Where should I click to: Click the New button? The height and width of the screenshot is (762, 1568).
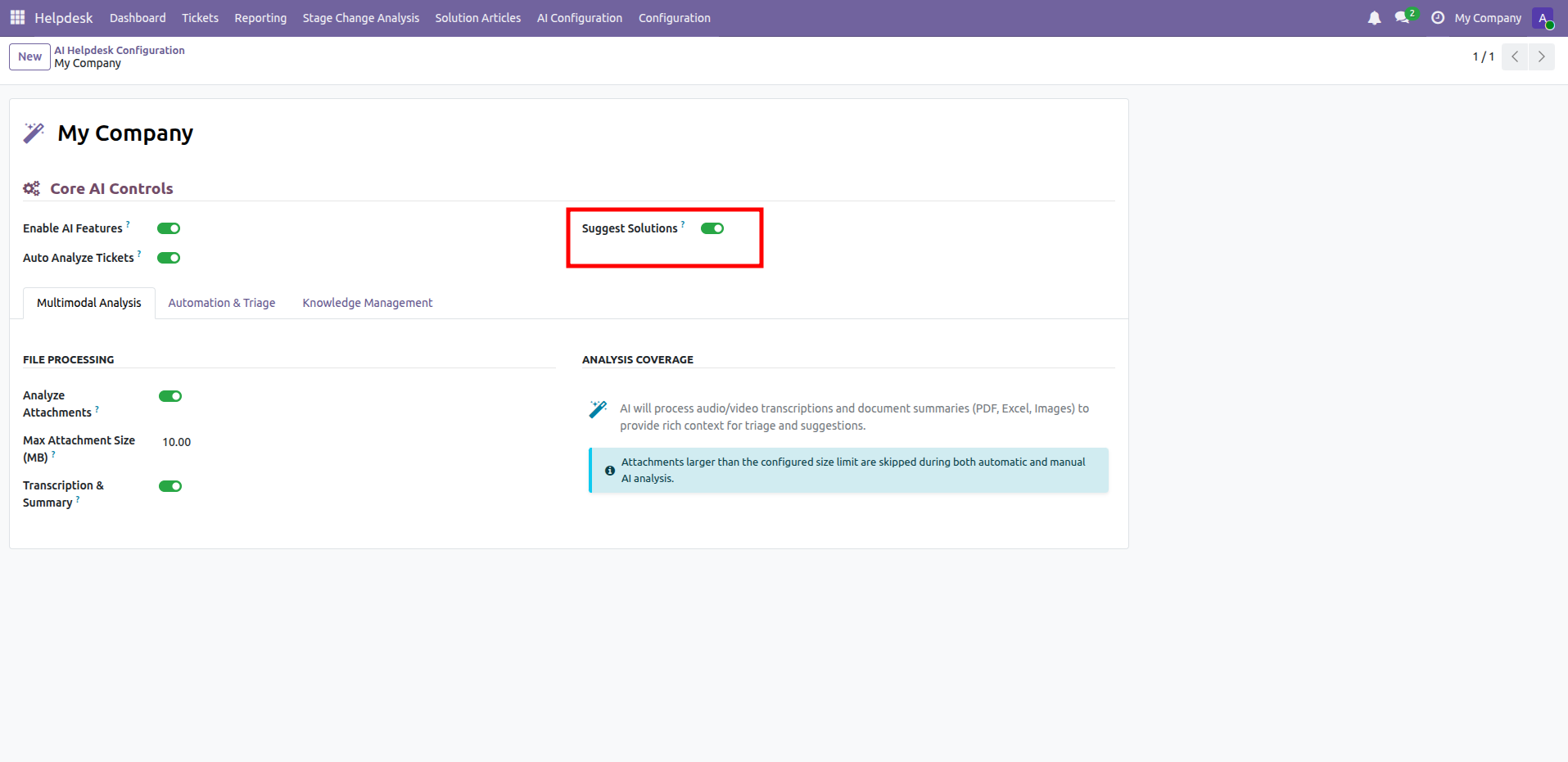pos(30,56)
